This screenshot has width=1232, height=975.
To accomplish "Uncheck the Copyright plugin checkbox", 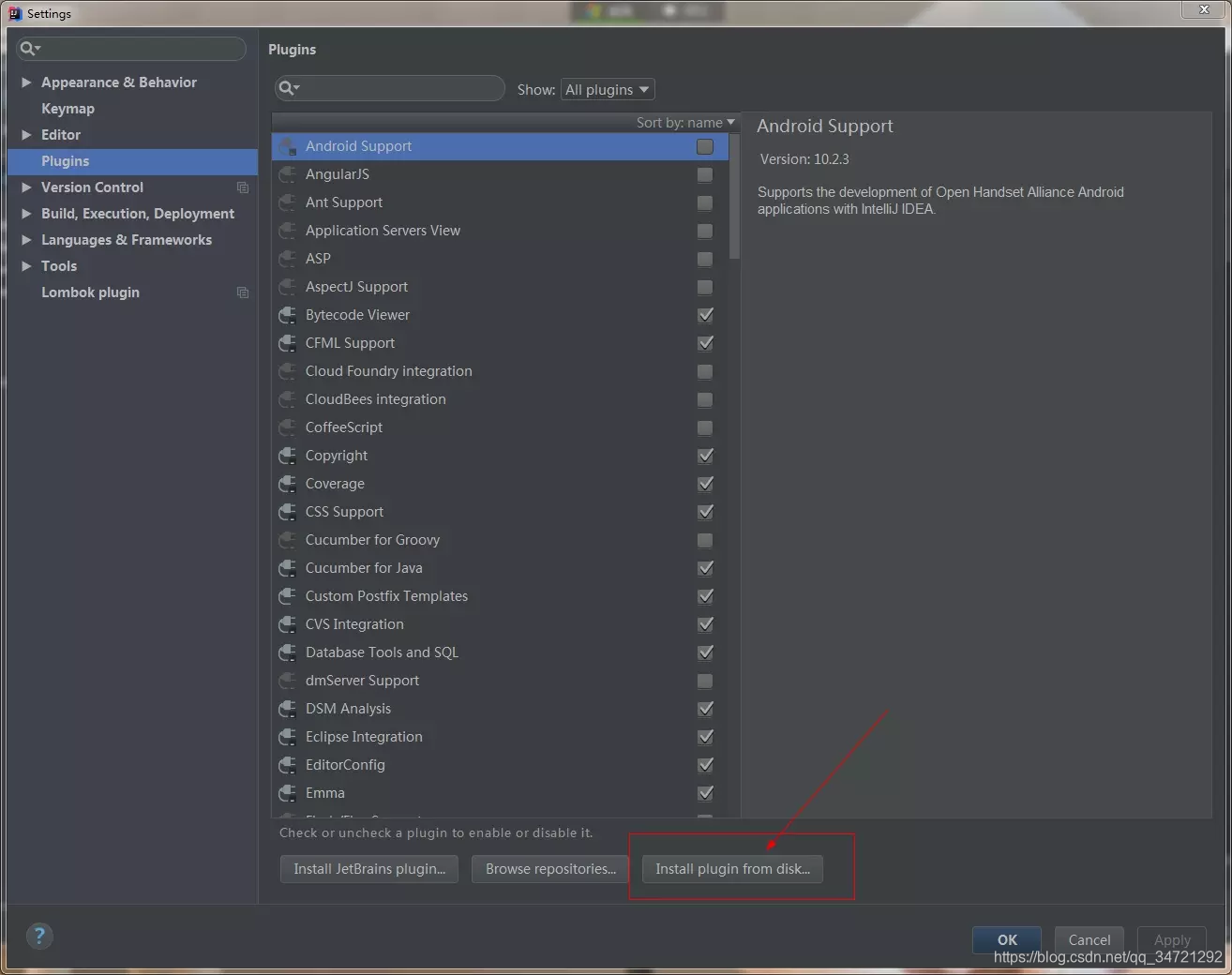I will coord(705,456).
